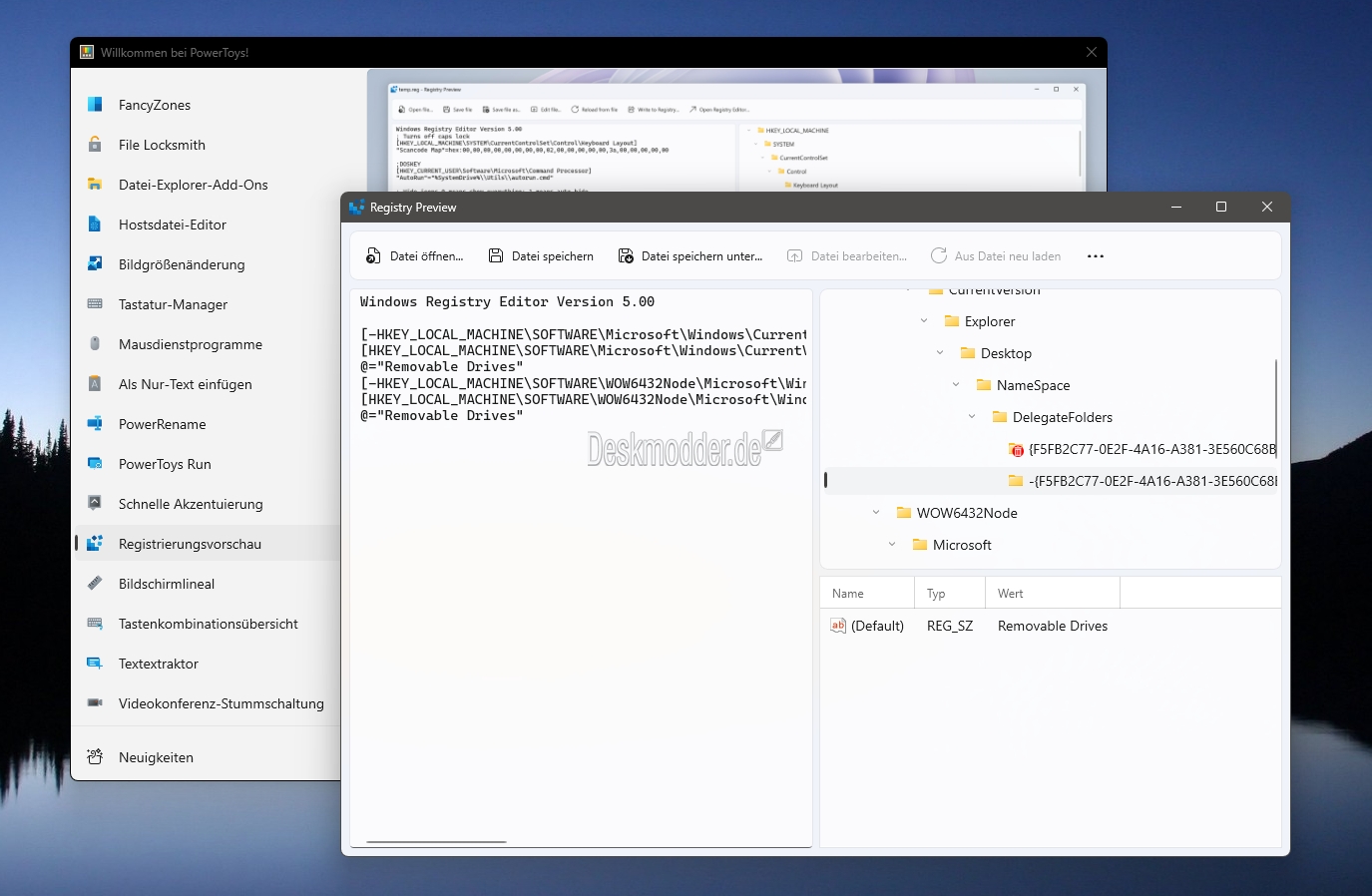
Task: Click the horizontal scrollbar of text editor
Action: (x=436, y=842)
